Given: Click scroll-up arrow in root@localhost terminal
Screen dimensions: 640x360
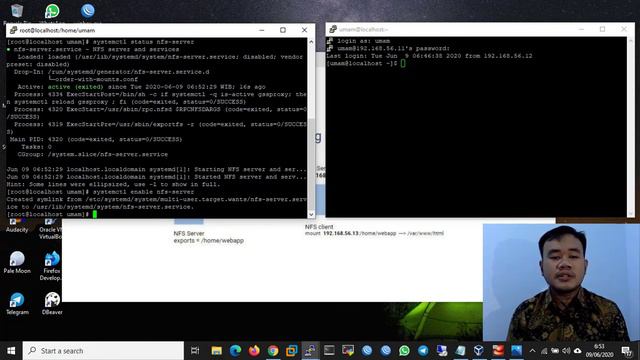Looking at the screenshot, I should (x=311, y=42).
